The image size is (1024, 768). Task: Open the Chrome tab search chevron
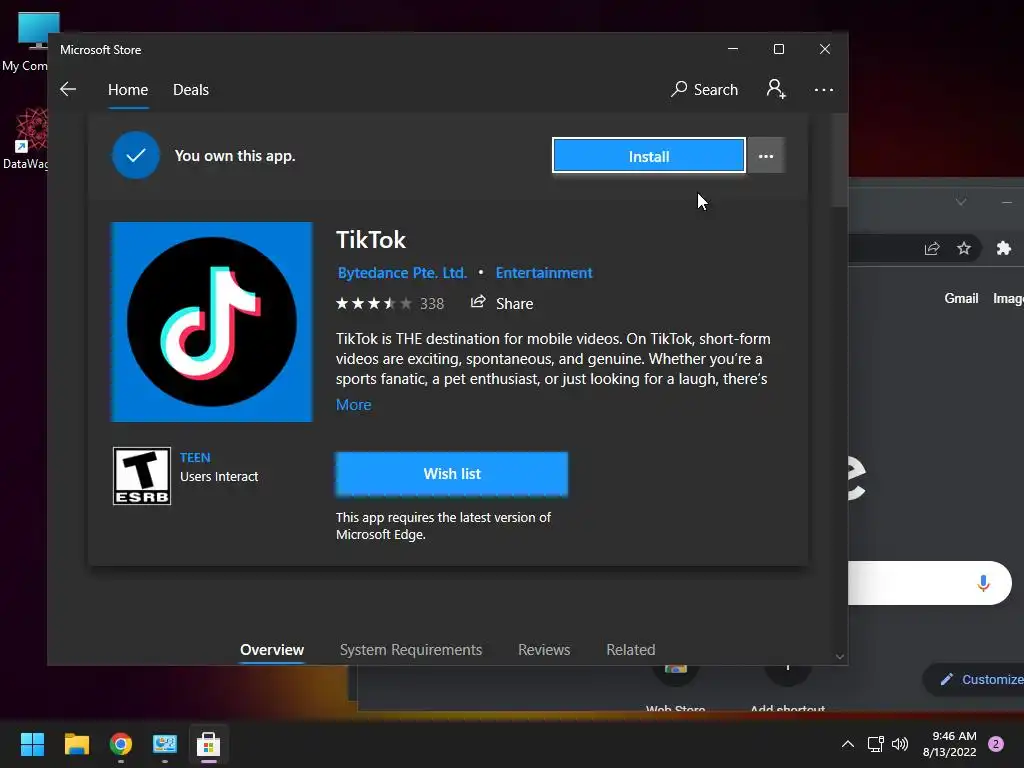click(x=961, y=202)
